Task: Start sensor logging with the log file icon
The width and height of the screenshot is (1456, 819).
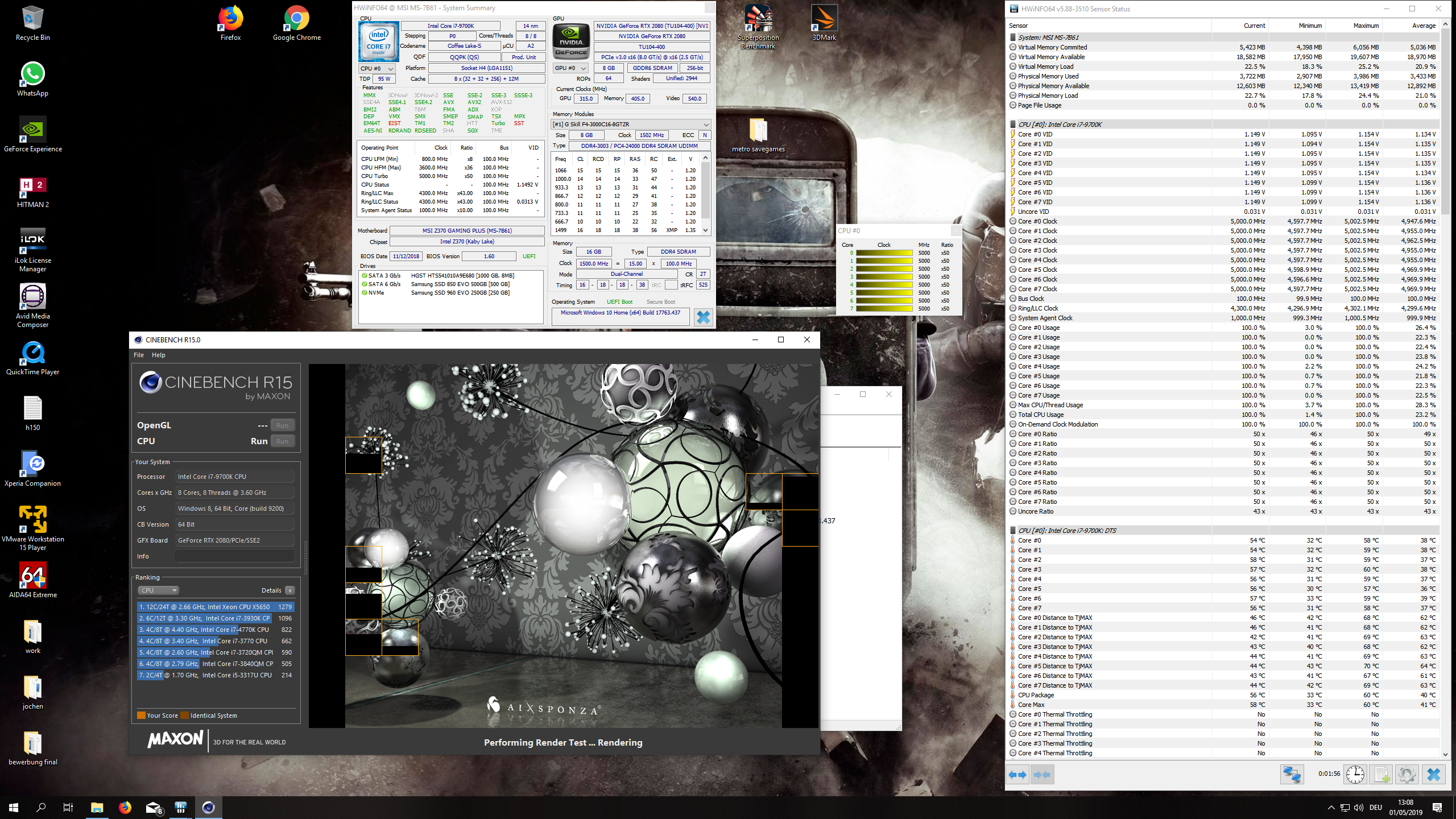Action: click(1381, 775)
